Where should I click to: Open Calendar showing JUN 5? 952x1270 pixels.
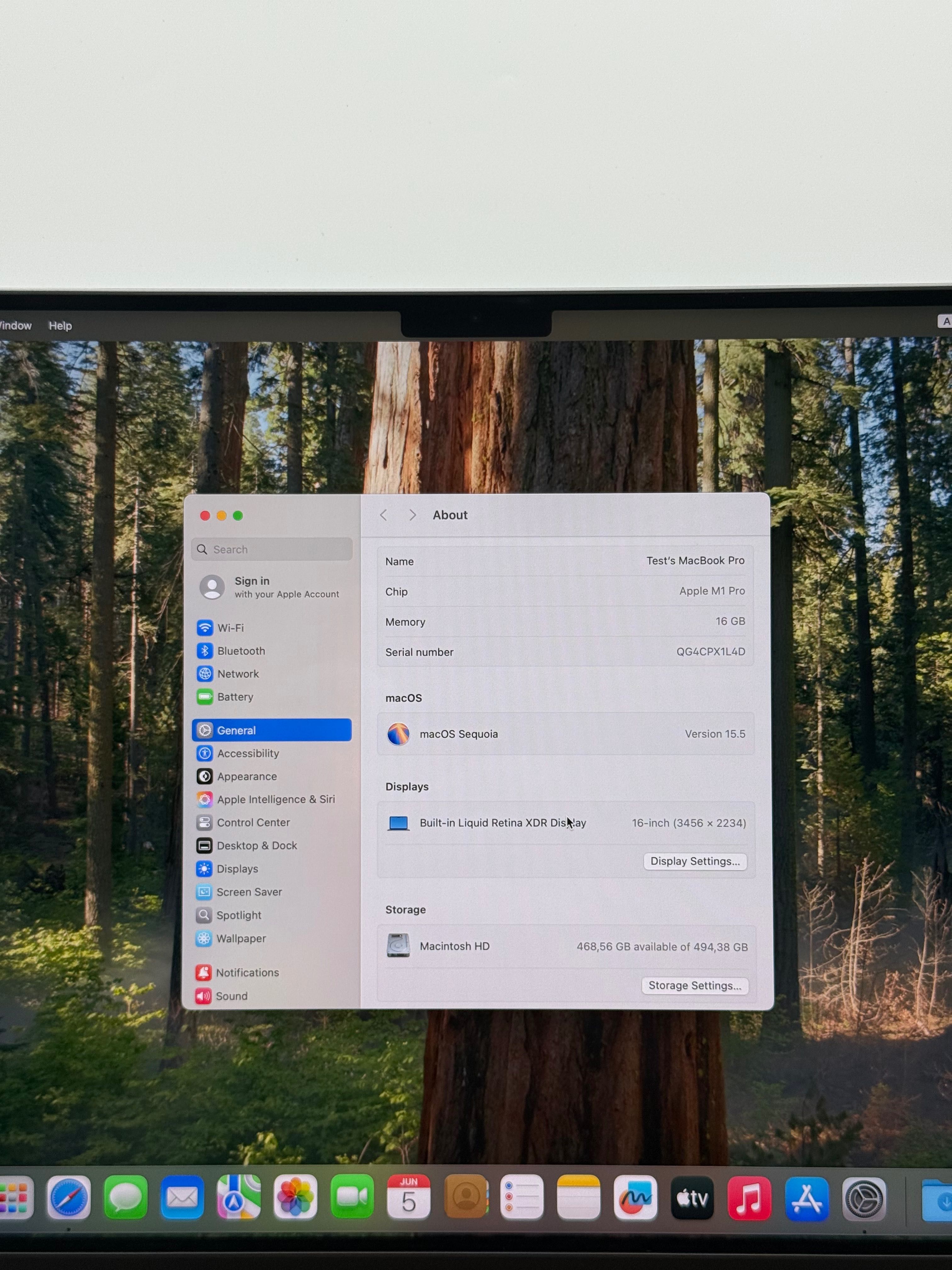coord(409,1198)
